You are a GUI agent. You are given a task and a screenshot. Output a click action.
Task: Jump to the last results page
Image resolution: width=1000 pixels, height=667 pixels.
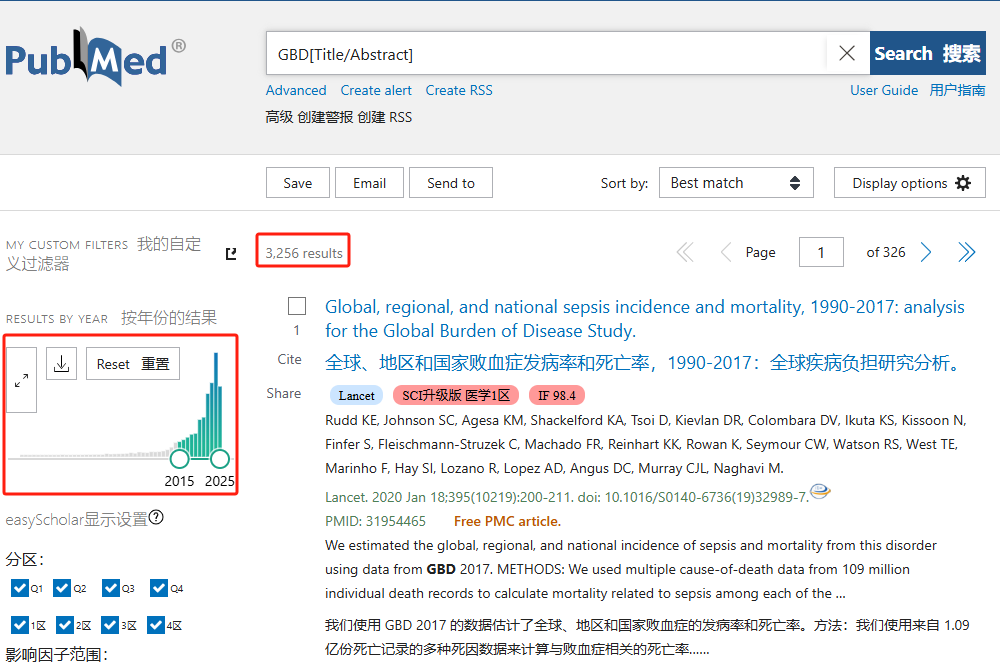pyautogui.click(x=967, y=253)
